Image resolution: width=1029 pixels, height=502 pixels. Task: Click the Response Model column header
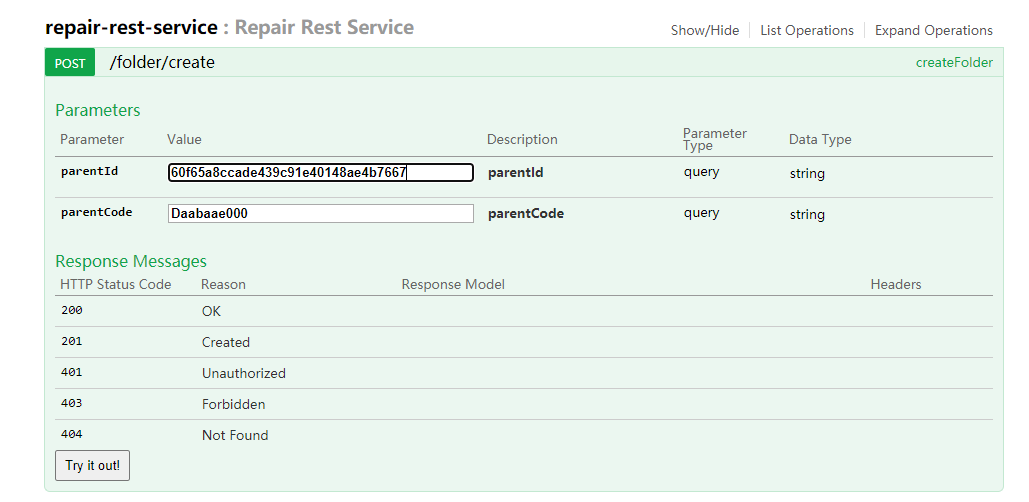click(453, 284)
